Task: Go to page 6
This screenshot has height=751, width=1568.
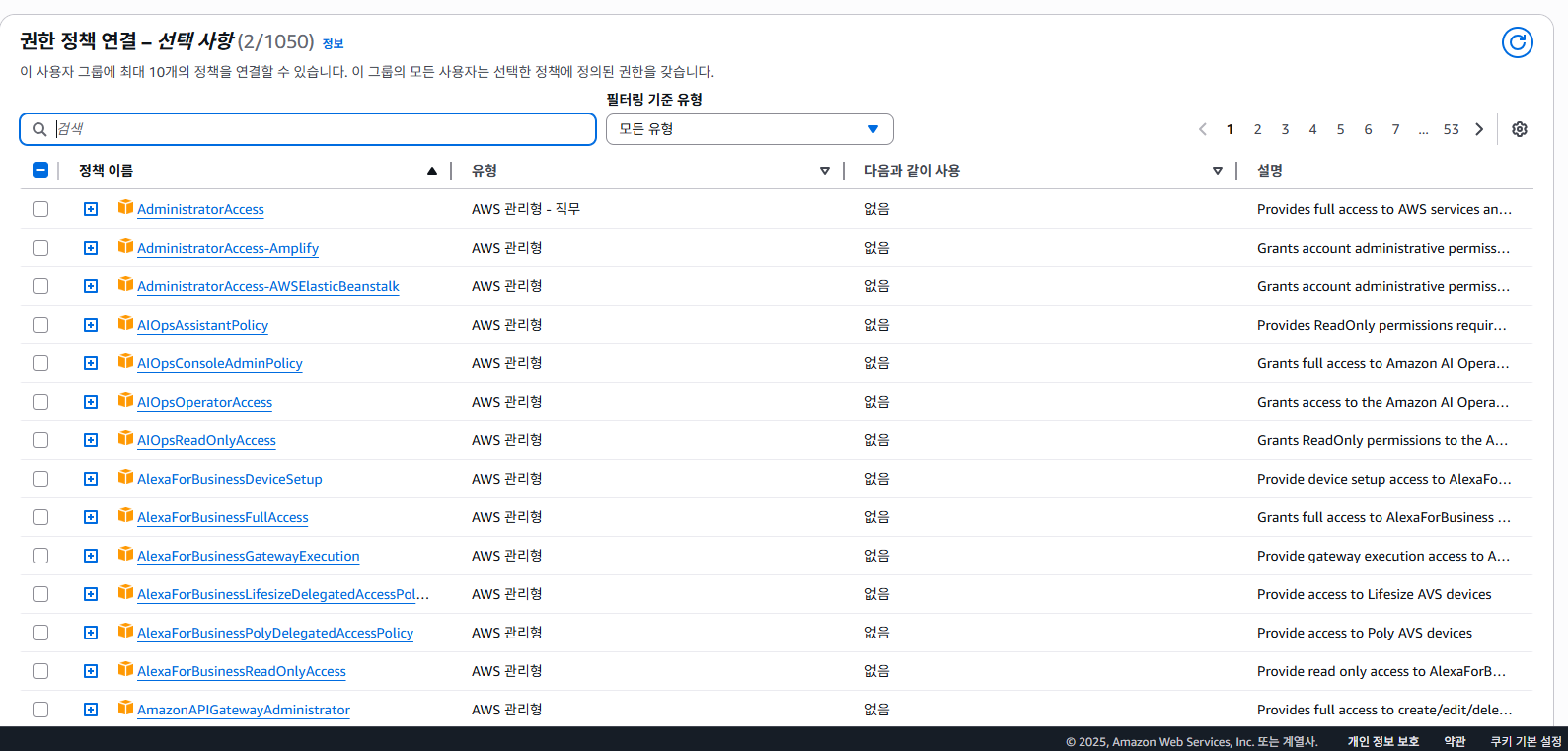Action: tap(1369, 129)
